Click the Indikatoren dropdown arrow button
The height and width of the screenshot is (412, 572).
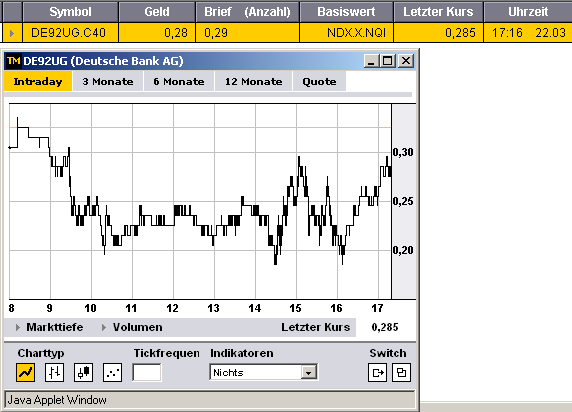[309, 373]
